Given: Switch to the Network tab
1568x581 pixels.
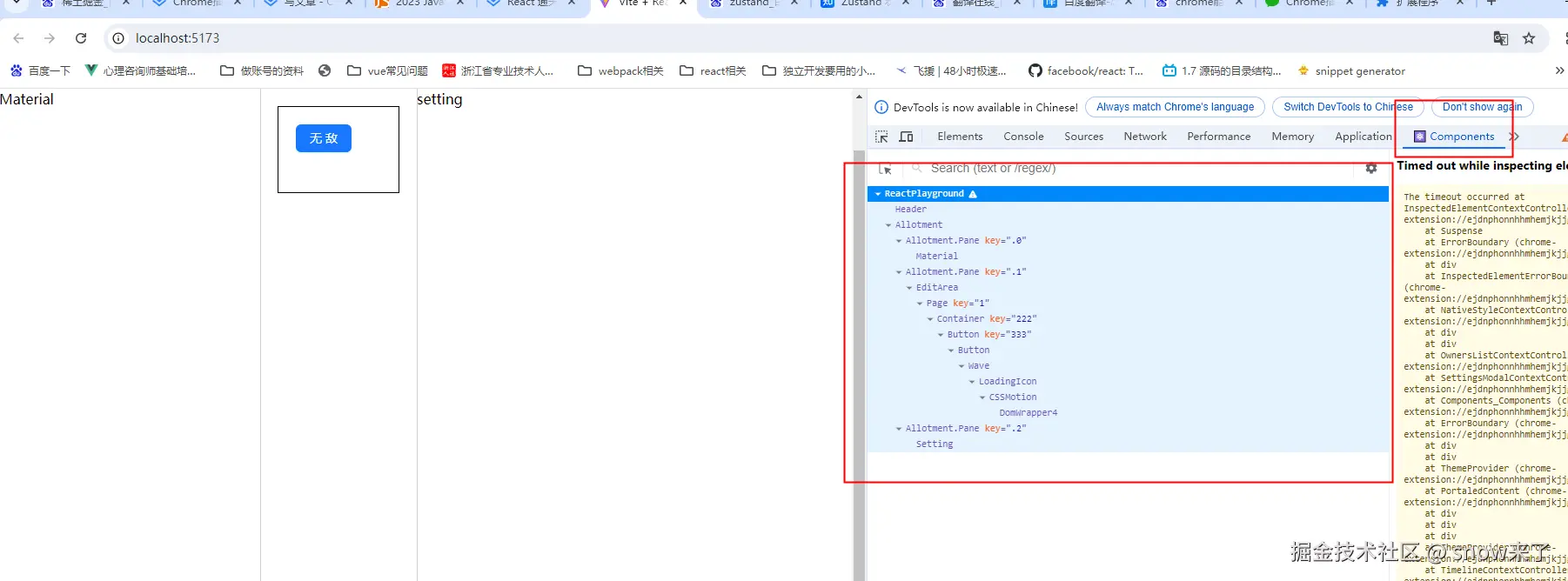Looking at the screenshot, I should 1145,137.
